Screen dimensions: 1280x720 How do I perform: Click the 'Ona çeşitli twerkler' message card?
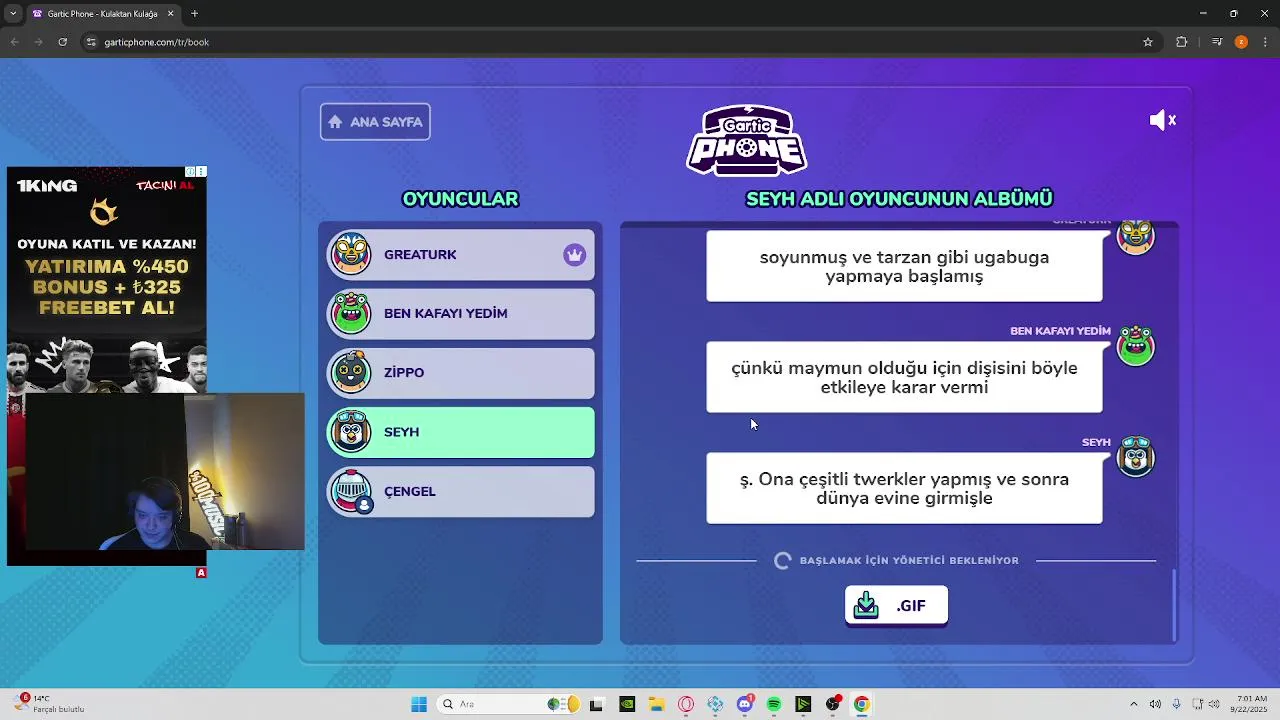[x=904, y=488]
